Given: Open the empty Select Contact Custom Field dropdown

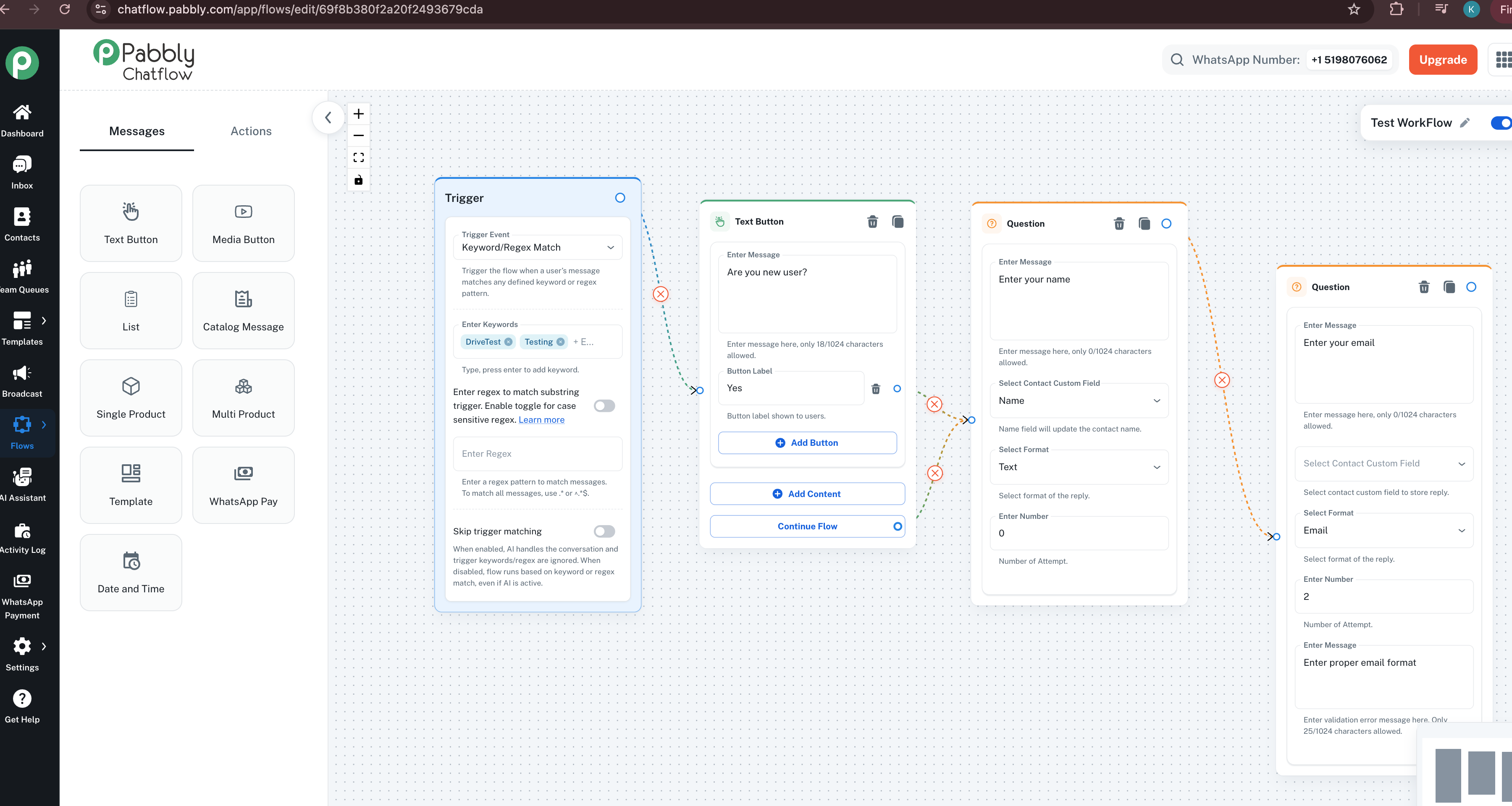Looking at the screenshot, I should (x=1384, y=463).
